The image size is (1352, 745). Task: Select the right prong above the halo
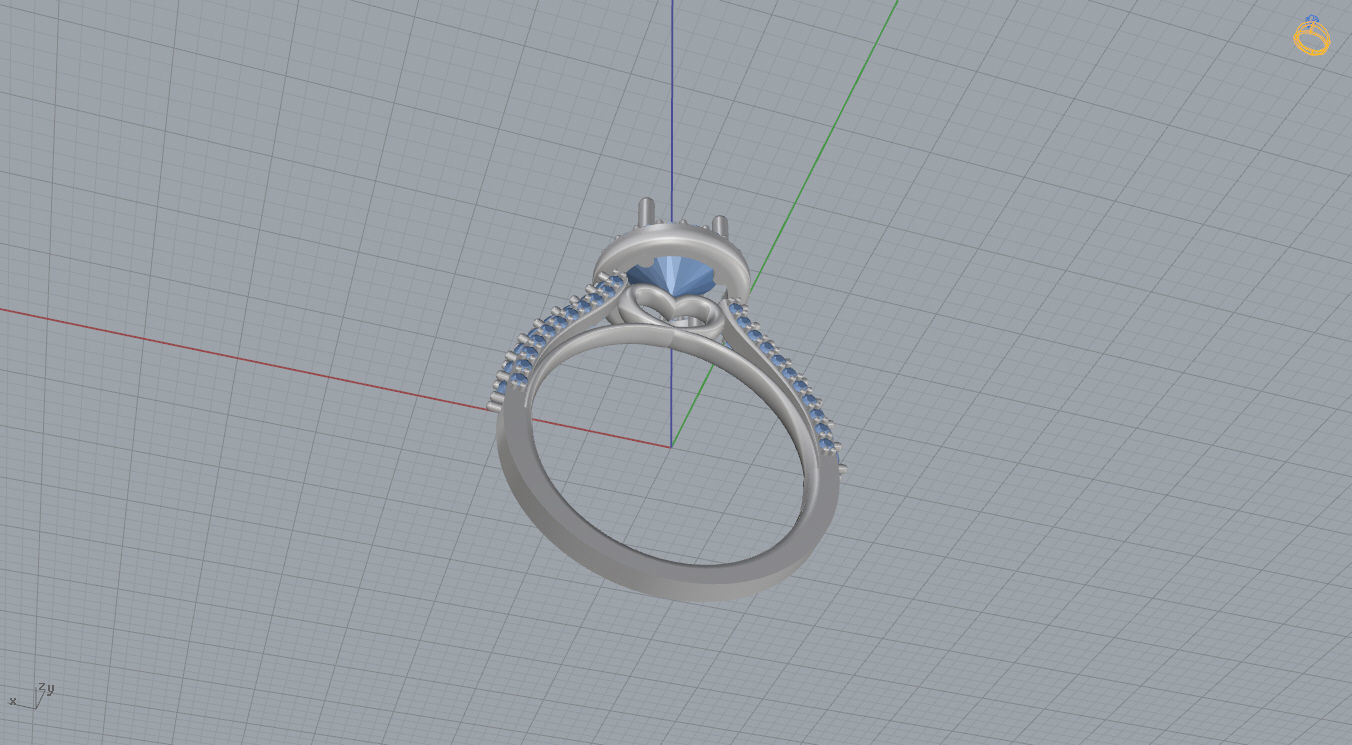(x=719, y=228)
